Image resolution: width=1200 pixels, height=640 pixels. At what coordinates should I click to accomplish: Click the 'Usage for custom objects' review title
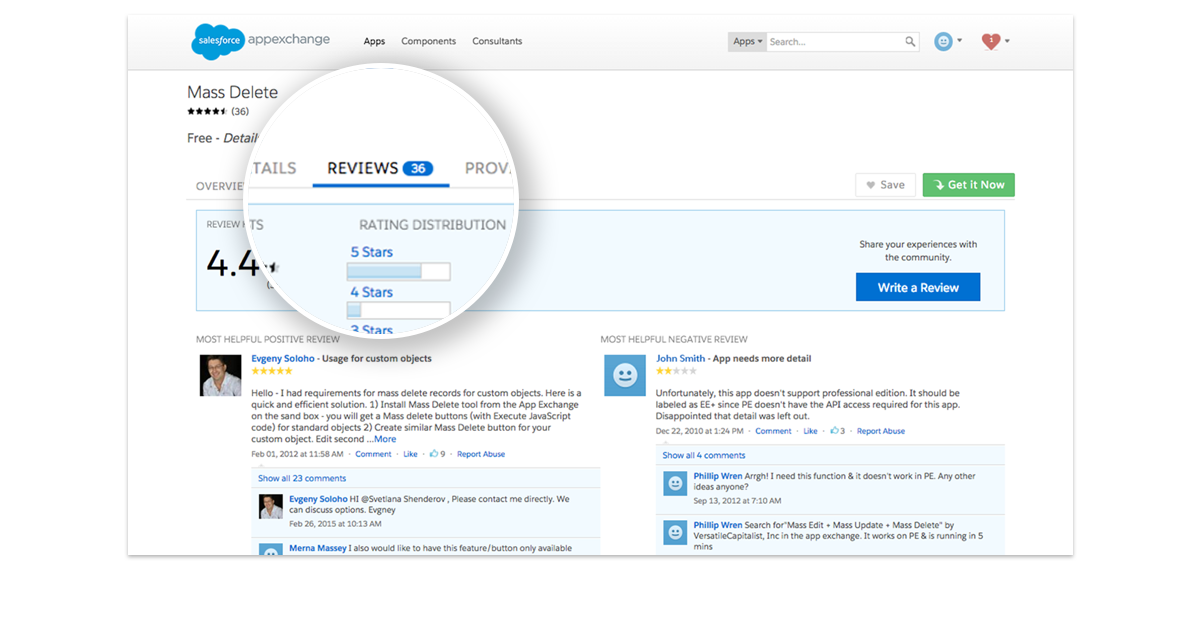click(x=377, y=358)
